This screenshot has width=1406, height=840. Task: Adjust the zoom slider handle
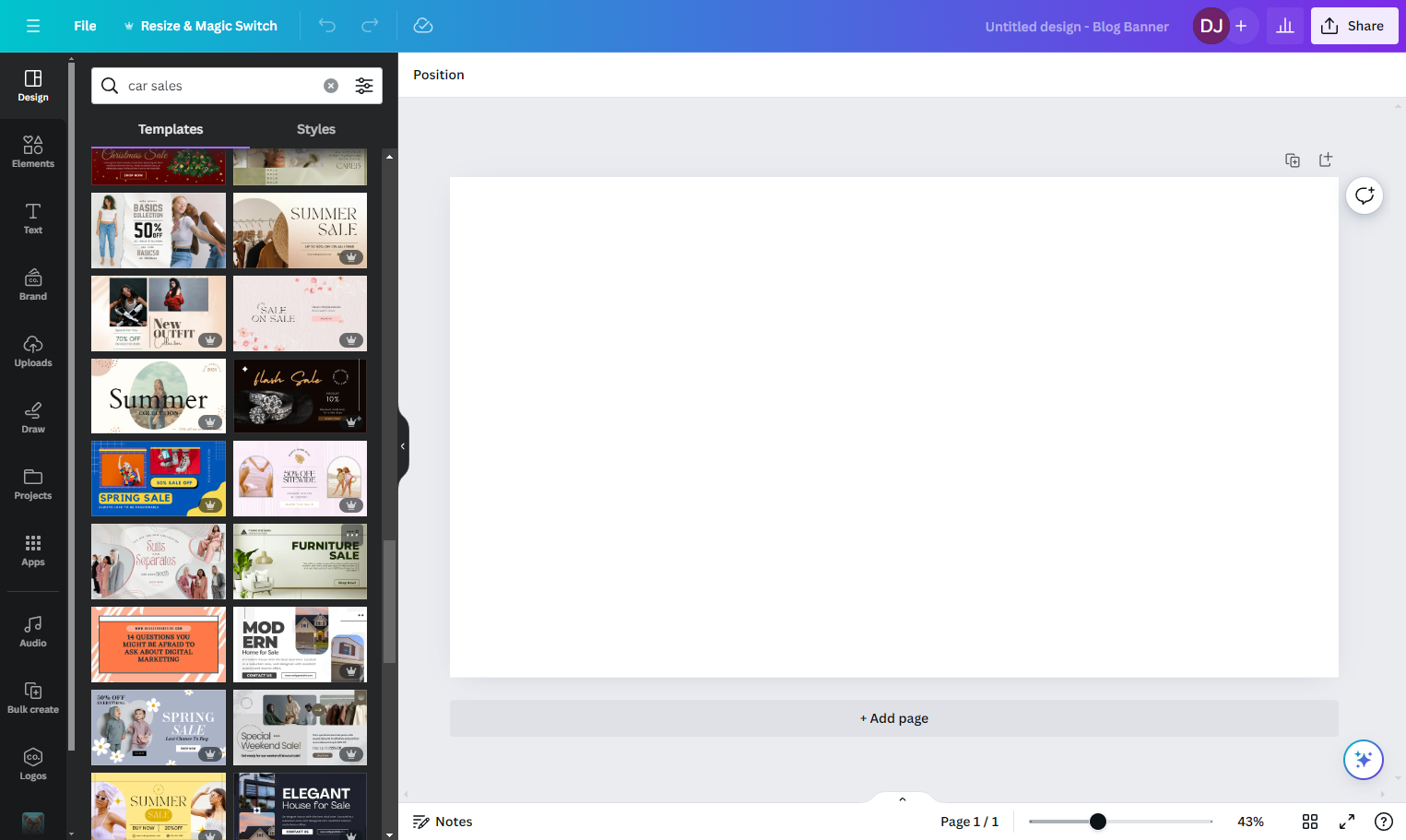pyautogui.click(x=1097, y=822)
